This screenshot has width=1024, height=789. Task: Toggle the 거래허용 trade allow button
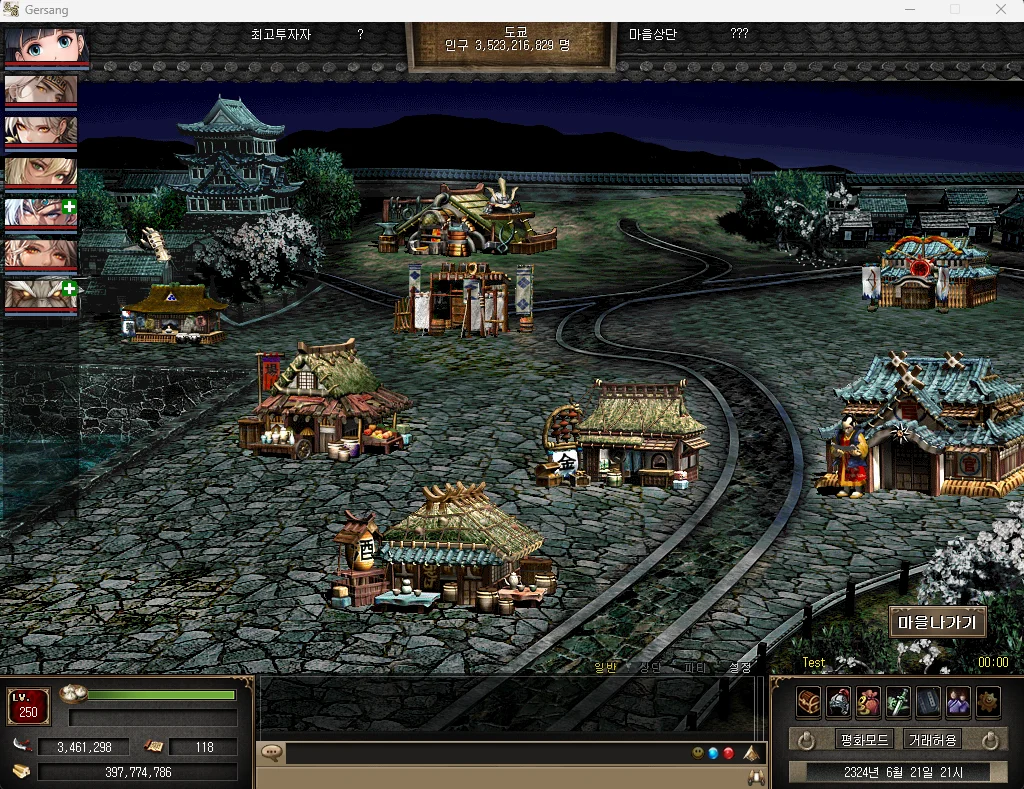pyautogui.click(x=933, y=740)
